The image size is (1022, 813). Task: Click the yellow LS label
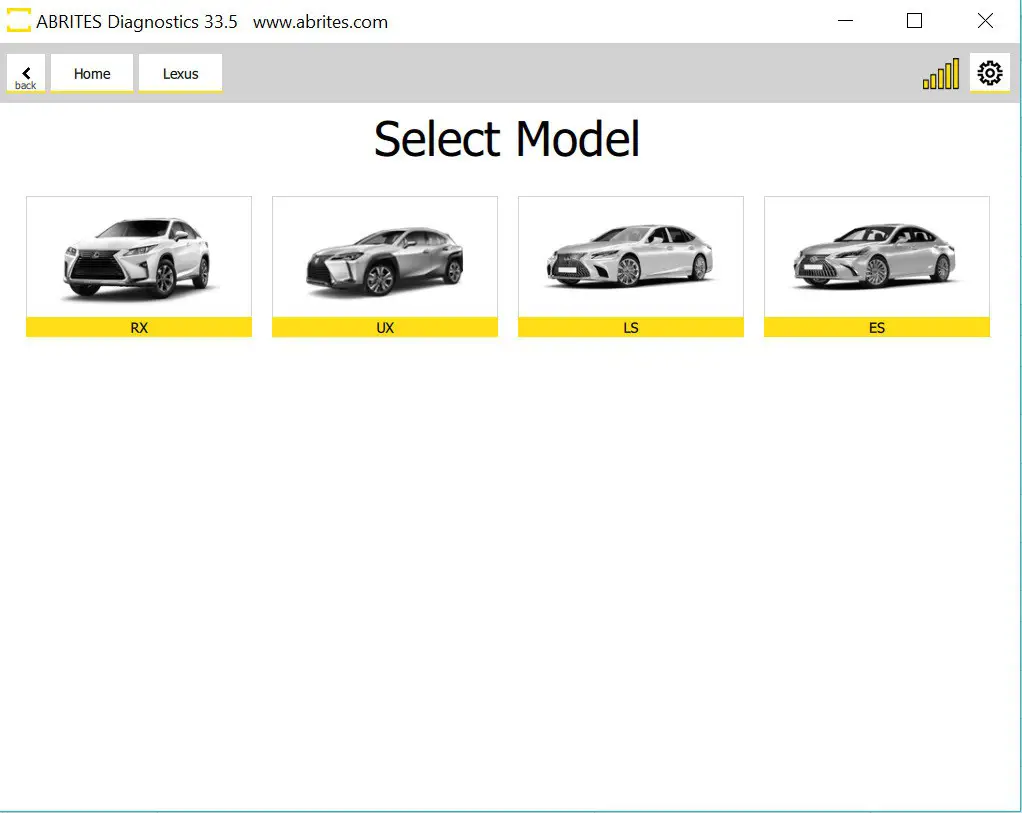pyautogui.click(x=630, y=327)
